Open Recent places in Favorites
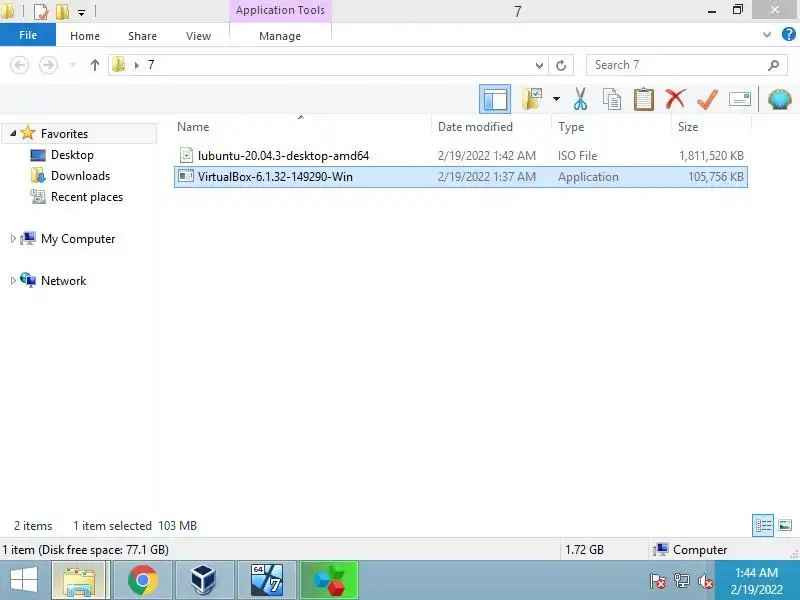The image size is (800, 600). (87, 196)
